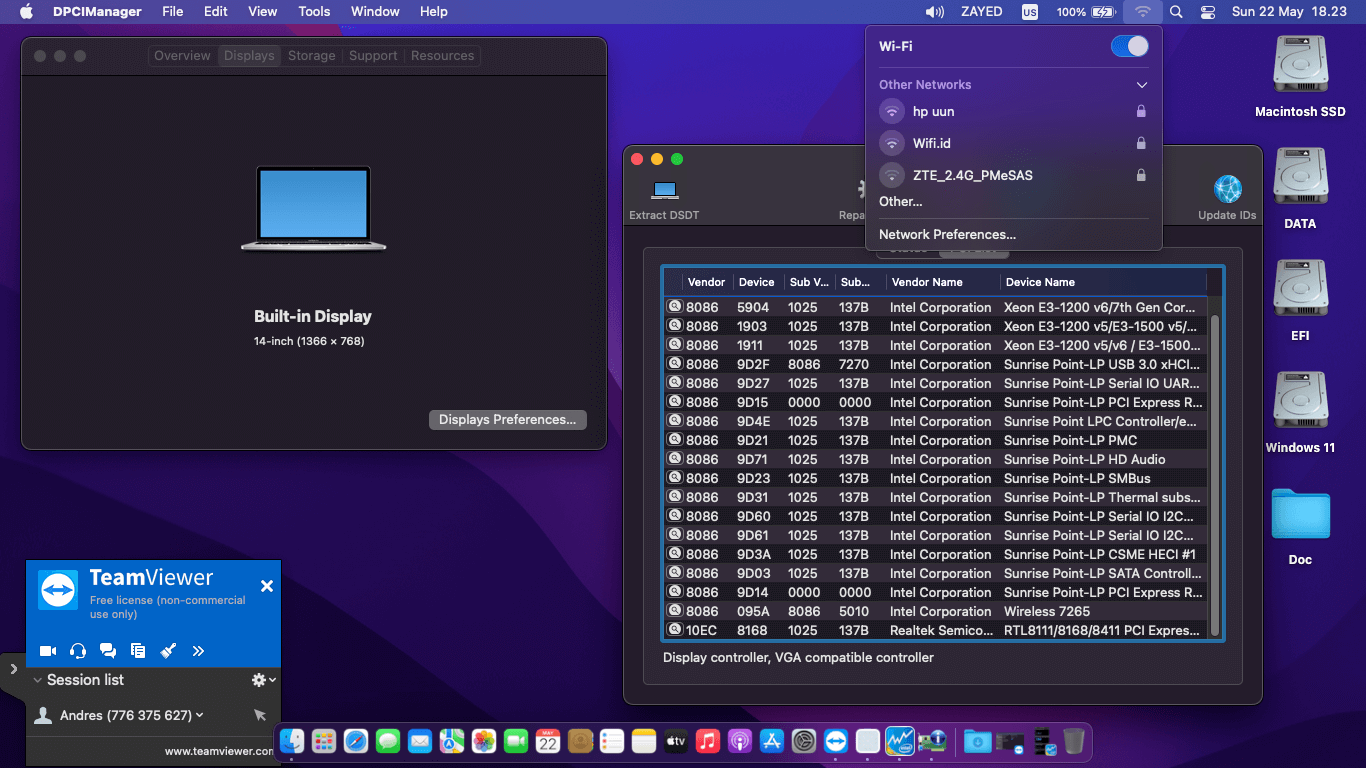Collapse the Other Networks list
The image size is (1366, 768).
click(x=1142, y=85)
